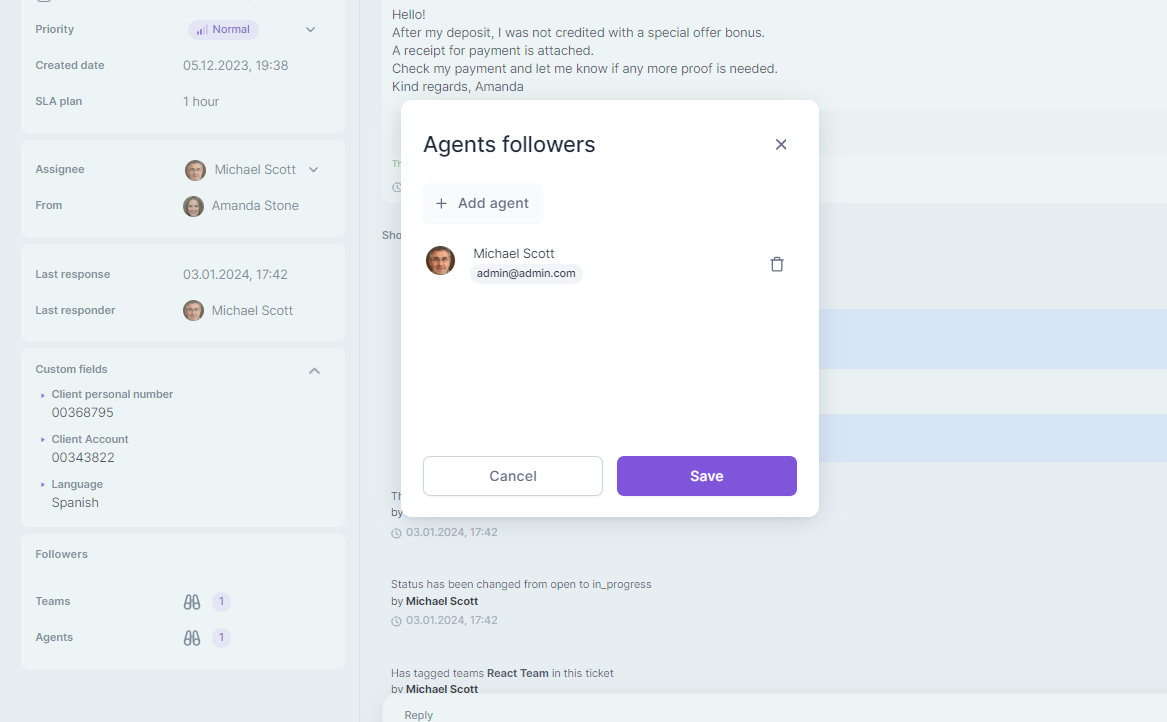This screenshot has height=722, width=1167.
Task: Click Amanda Stone's avatar in From field
Action: pos(193,206)
